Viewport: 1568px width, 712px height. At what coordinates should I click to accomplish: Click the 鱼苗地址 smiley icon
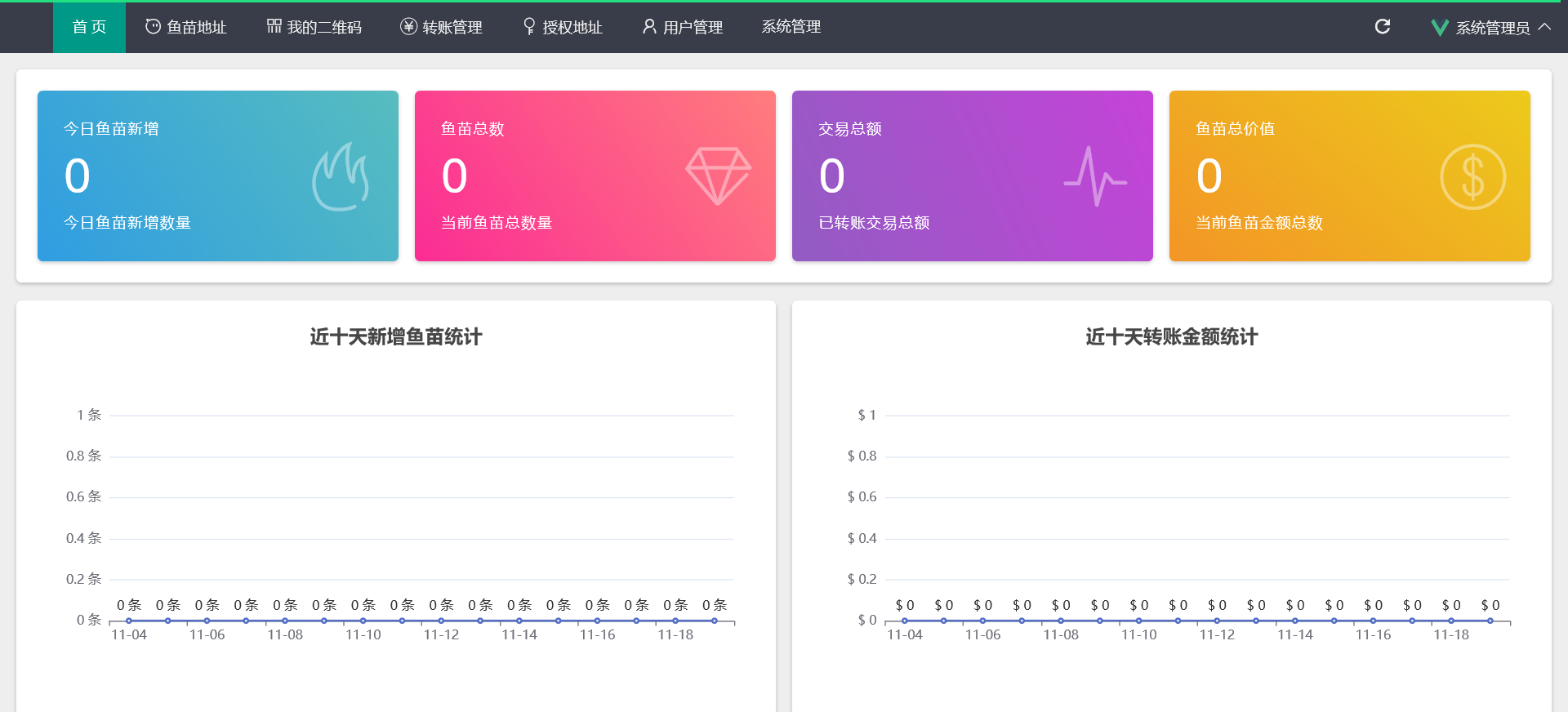(153, 26)
